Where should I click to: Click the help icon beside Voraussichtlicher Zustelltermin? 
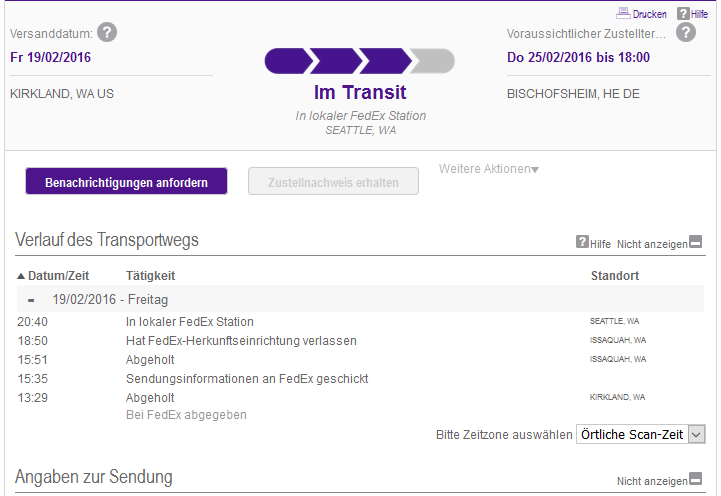(x=686, y=33)
